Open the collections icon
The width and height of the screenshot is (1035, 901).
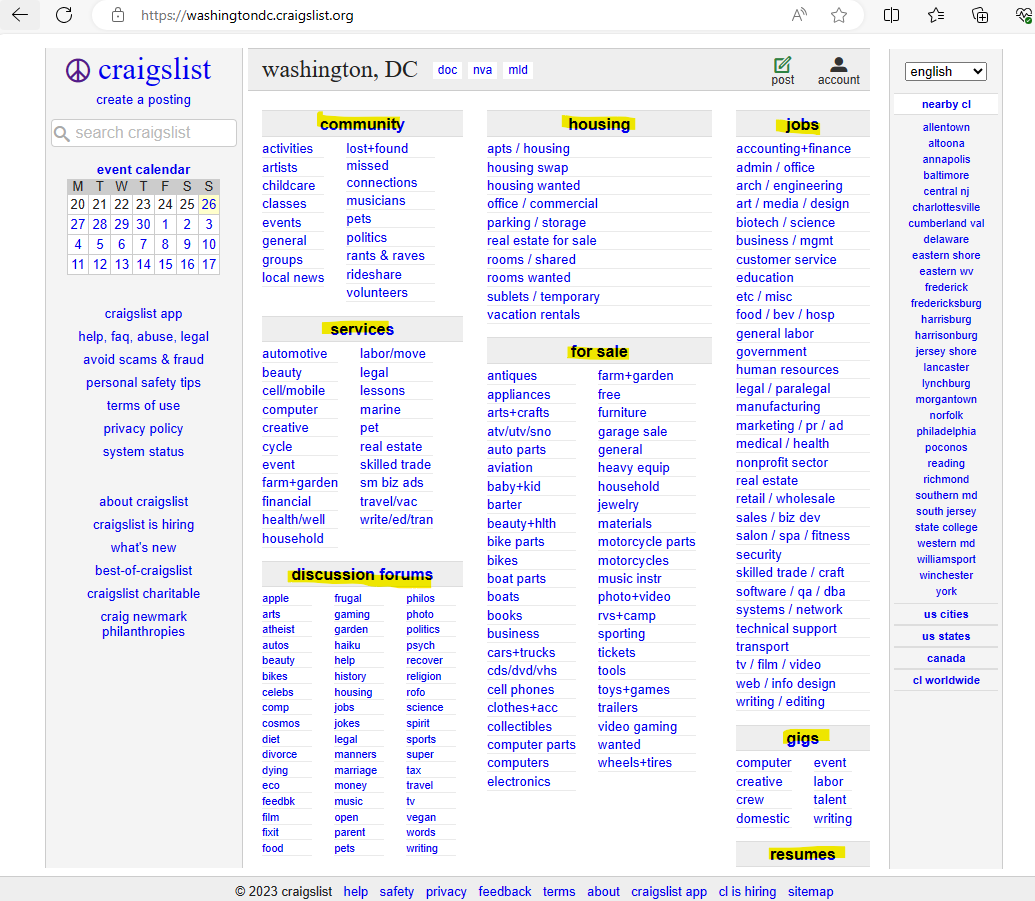point(980,15)
